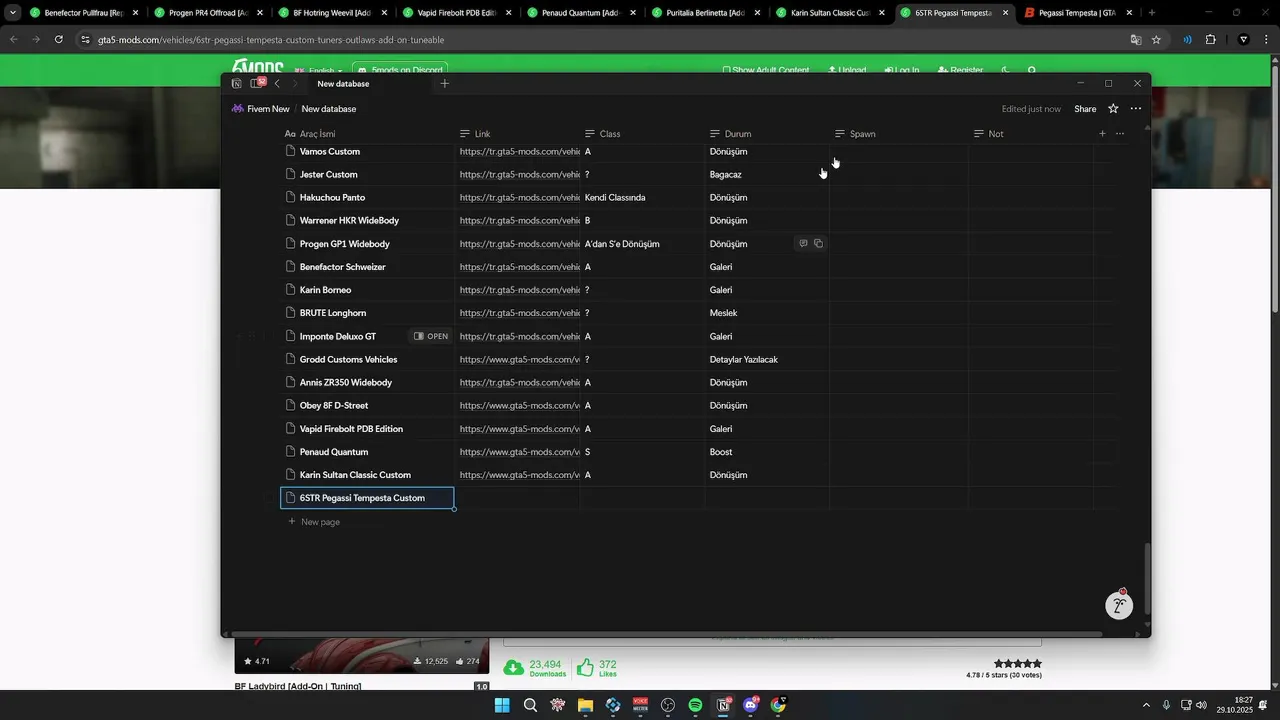The image size is (1280, 720).
Task: Open the Class column header menu
Action: (x=642, y=134)
